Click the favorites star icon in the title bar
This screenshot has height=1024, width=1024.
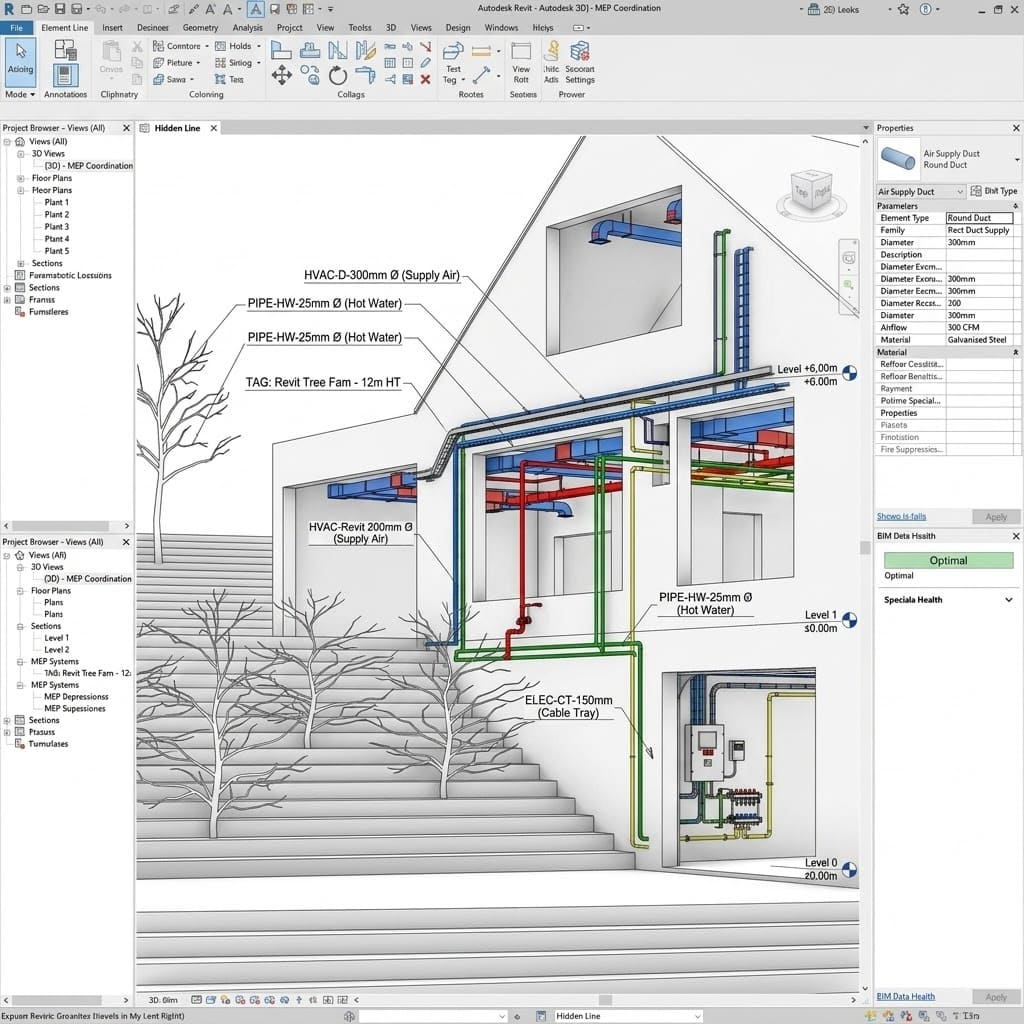902,9
